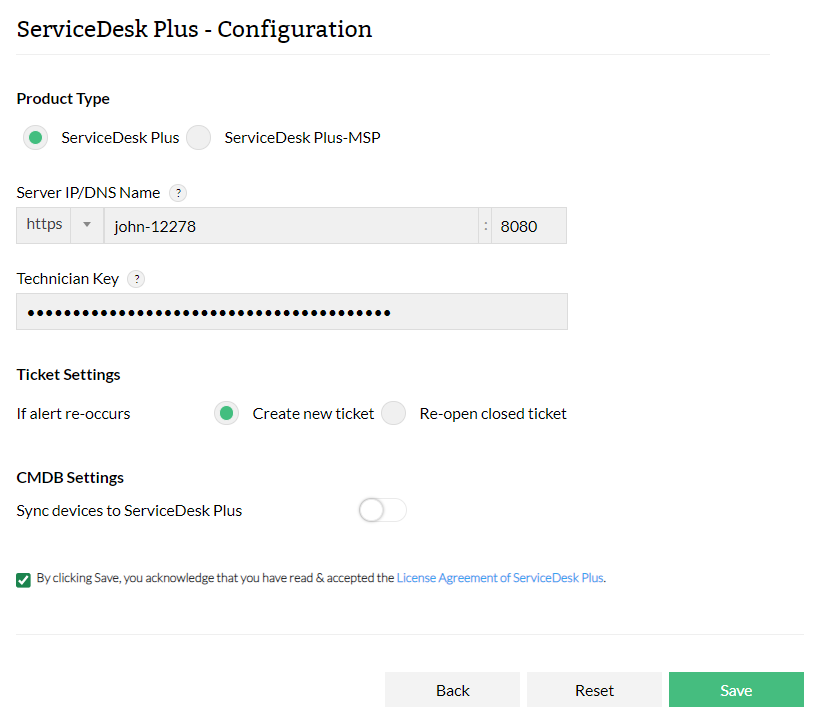Select the ServiceDesk Plus product type
The image size is (818, 721).
[35, 138]
